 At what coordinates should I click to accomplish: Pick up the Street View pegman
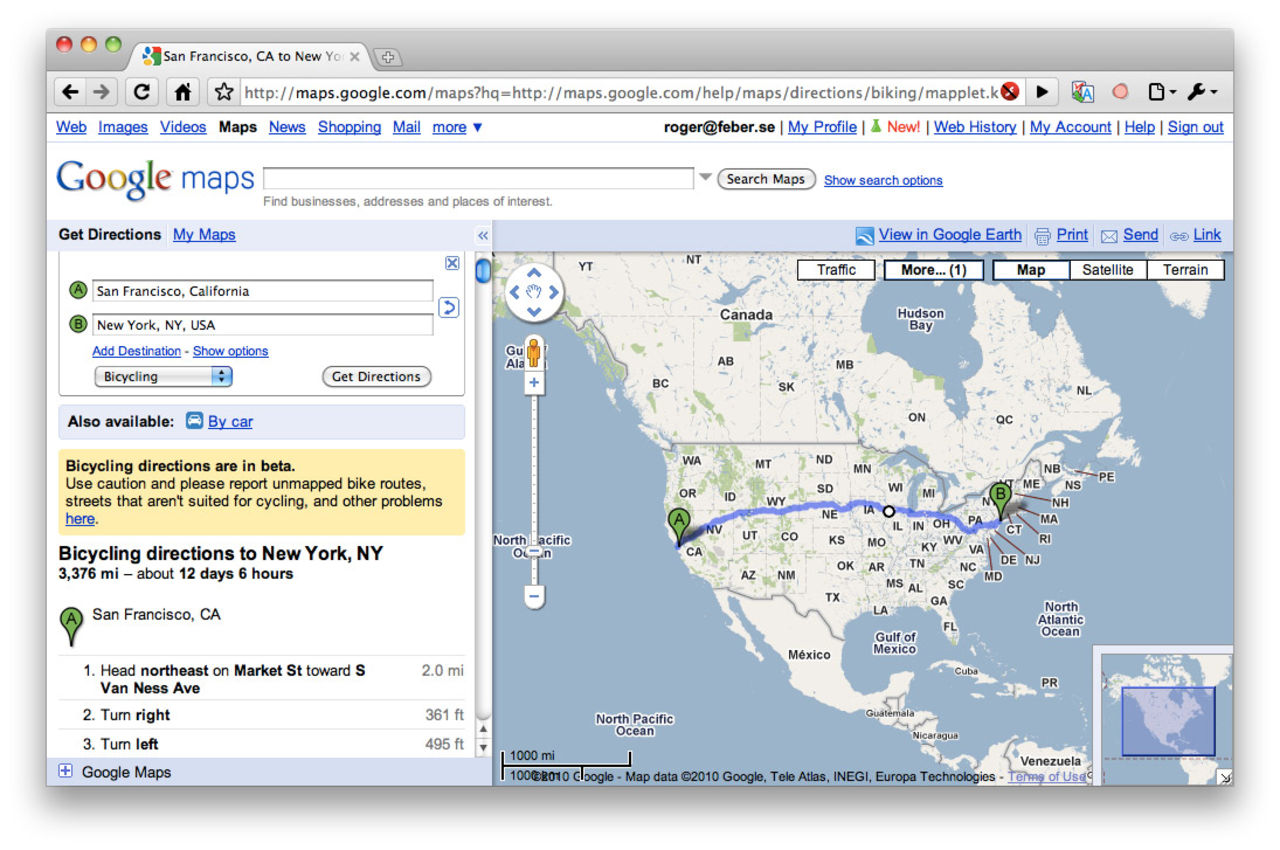534,353
